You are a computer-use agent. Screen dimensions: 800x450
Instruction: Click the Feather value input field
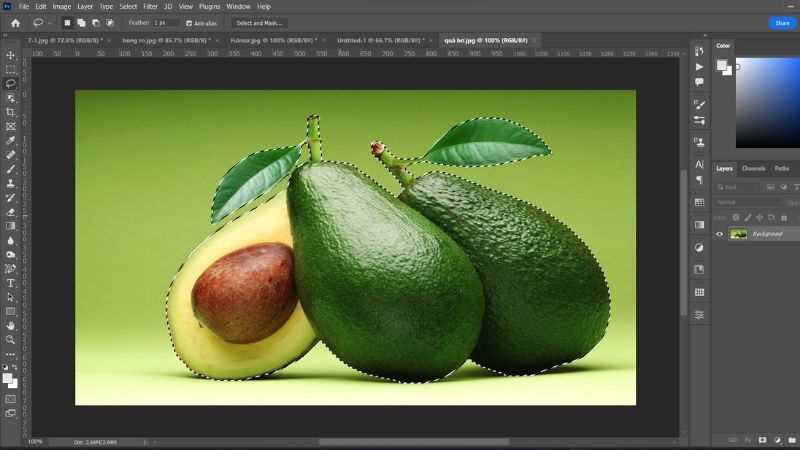click(x=166, y=23)
